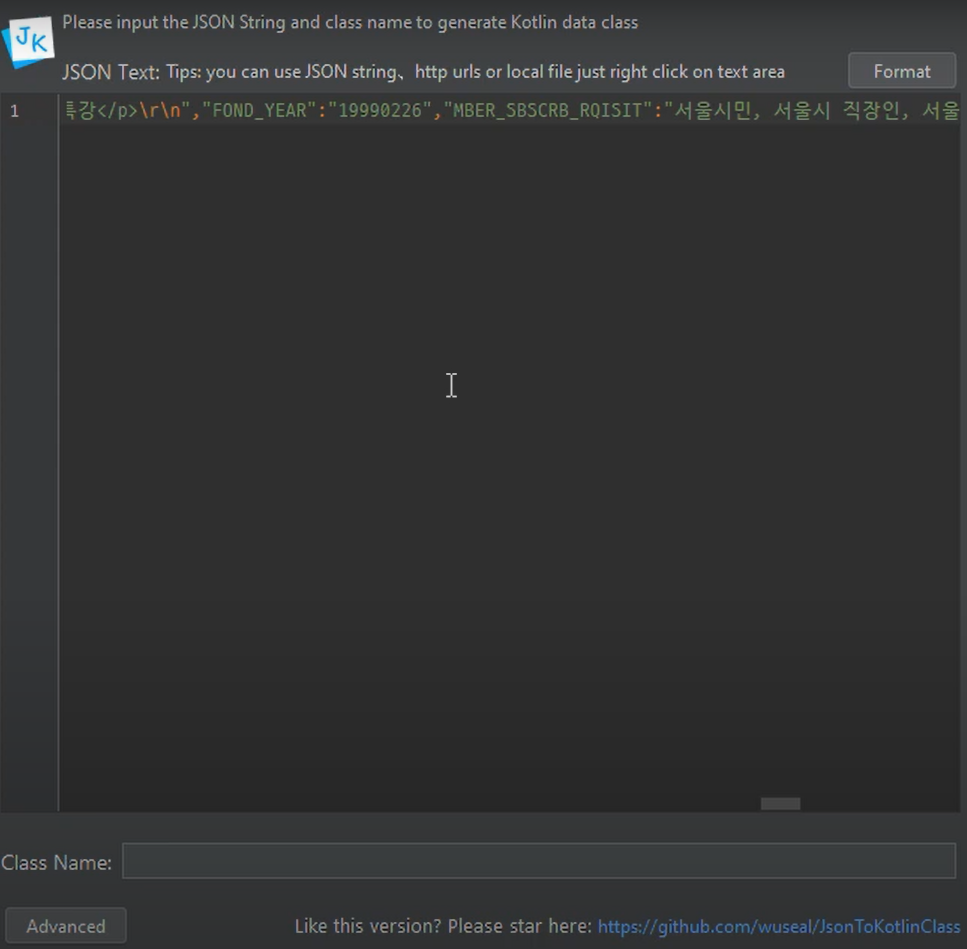This screenshot has width=967, height=949.
Task: Click the Format button
Action: (x=902, y=72)
